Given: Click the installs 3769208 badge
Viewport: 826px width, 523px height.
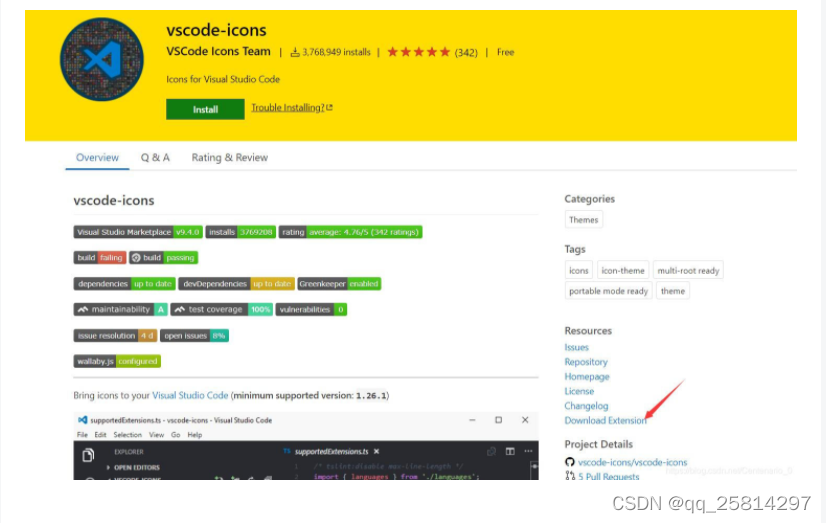Looking at the screenshot, I should (x=240, y=232).
